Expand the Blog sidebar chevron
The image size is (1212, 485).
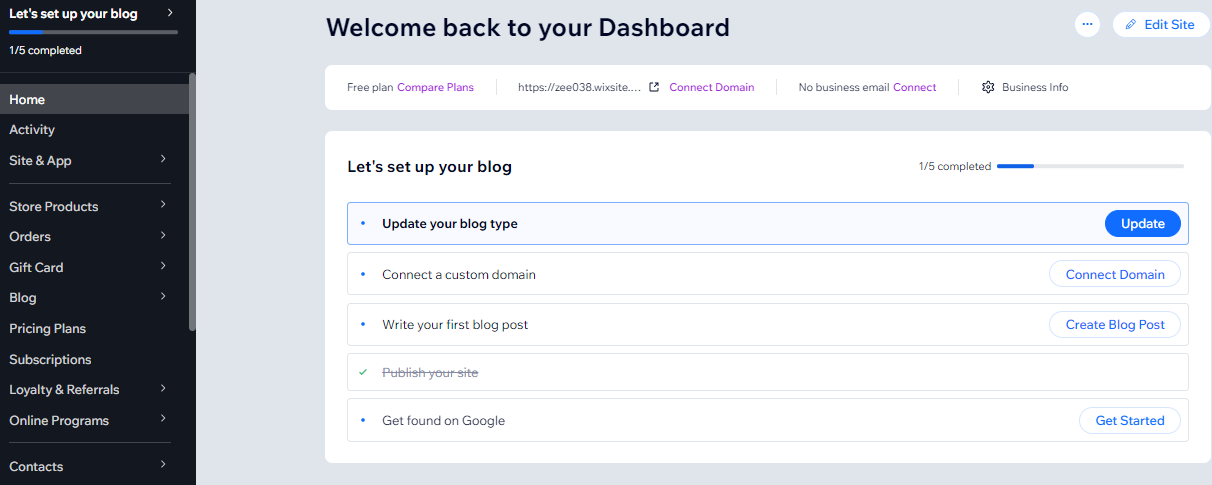click(x=162, y=296)
